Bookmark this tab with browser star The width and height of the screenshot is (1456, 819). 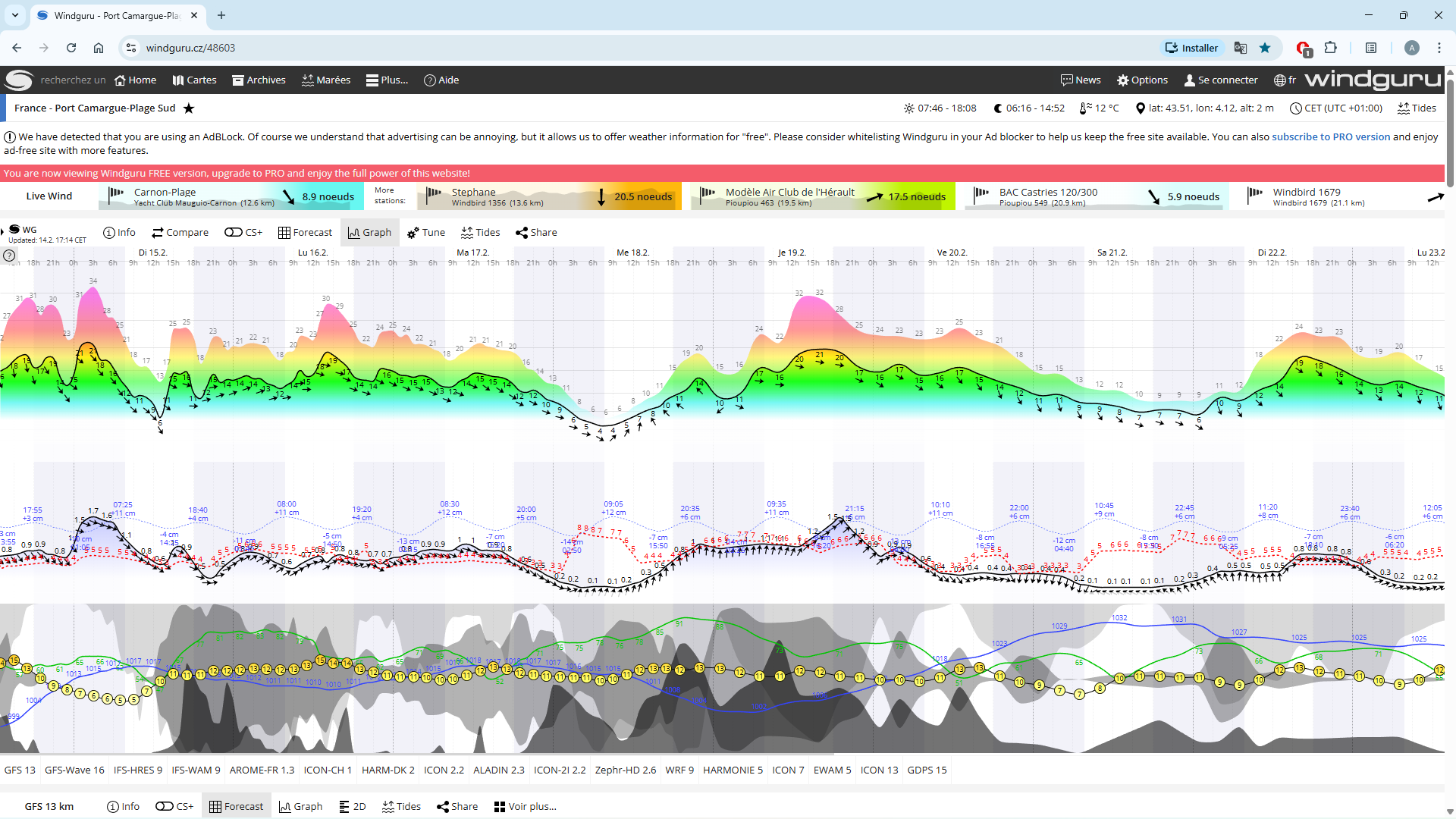click(1265, 48)
